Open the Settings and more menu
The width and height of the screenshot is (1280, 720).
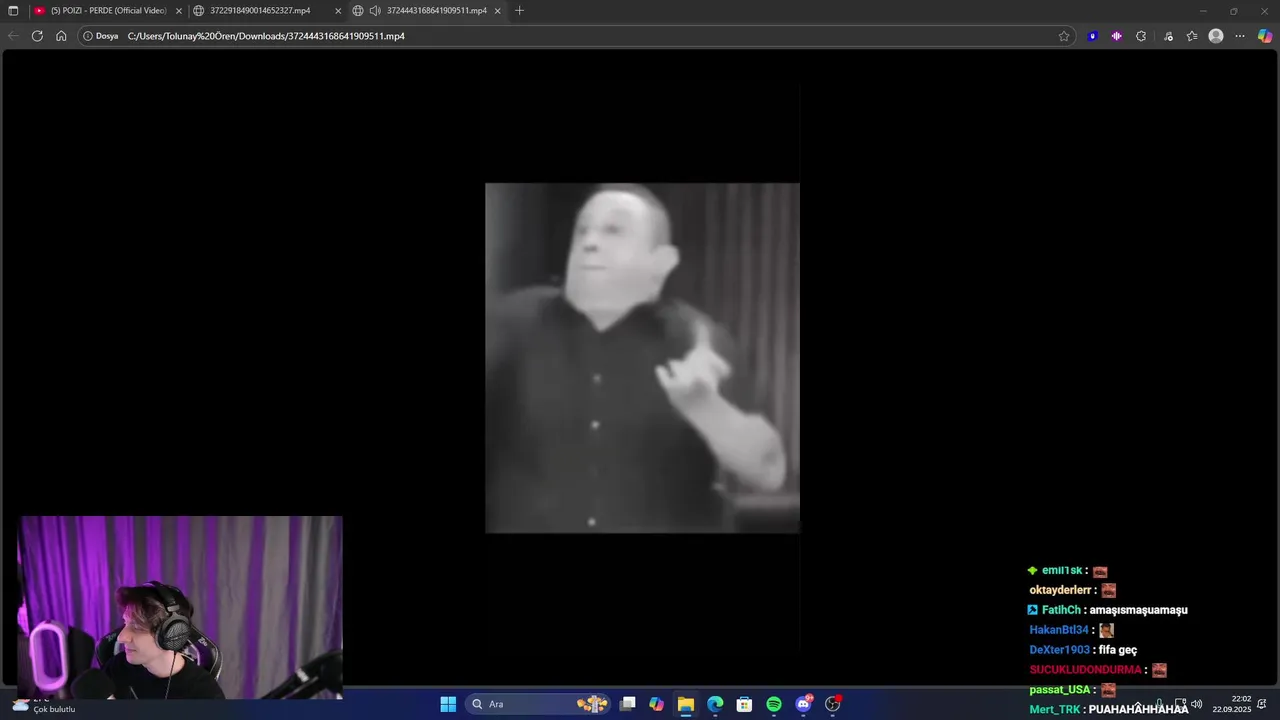(1240, 36)
